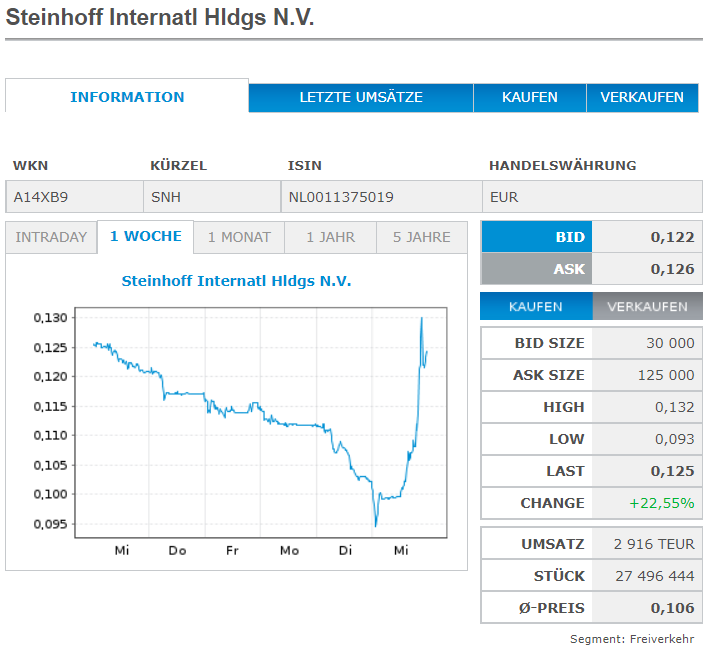
Task: Click the Kürzel value SNH
Action: [166, 197]
